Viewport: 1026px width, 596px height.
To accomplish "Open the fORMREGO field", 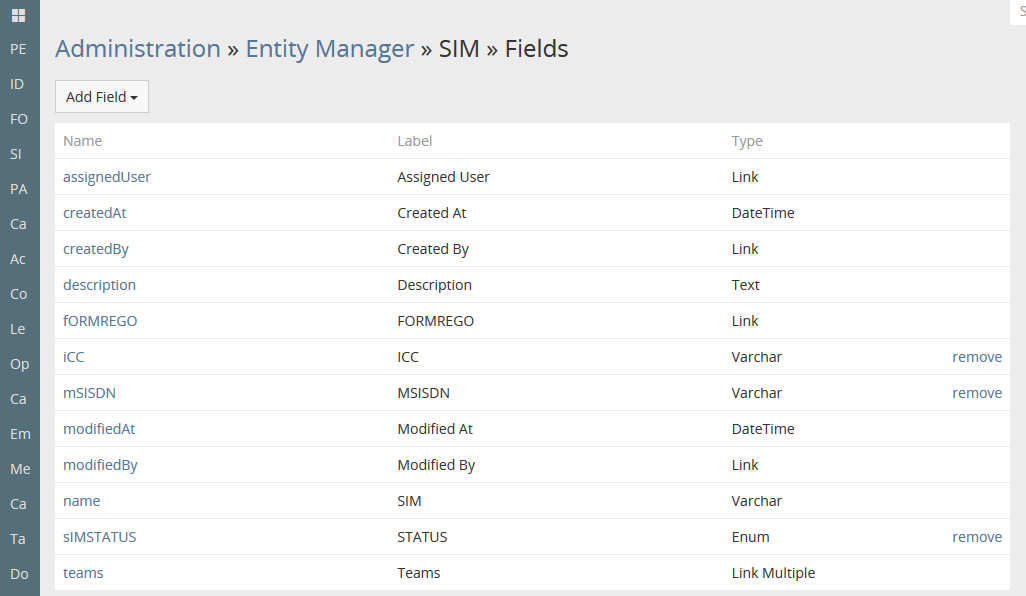I will click(x=100, y=321).
